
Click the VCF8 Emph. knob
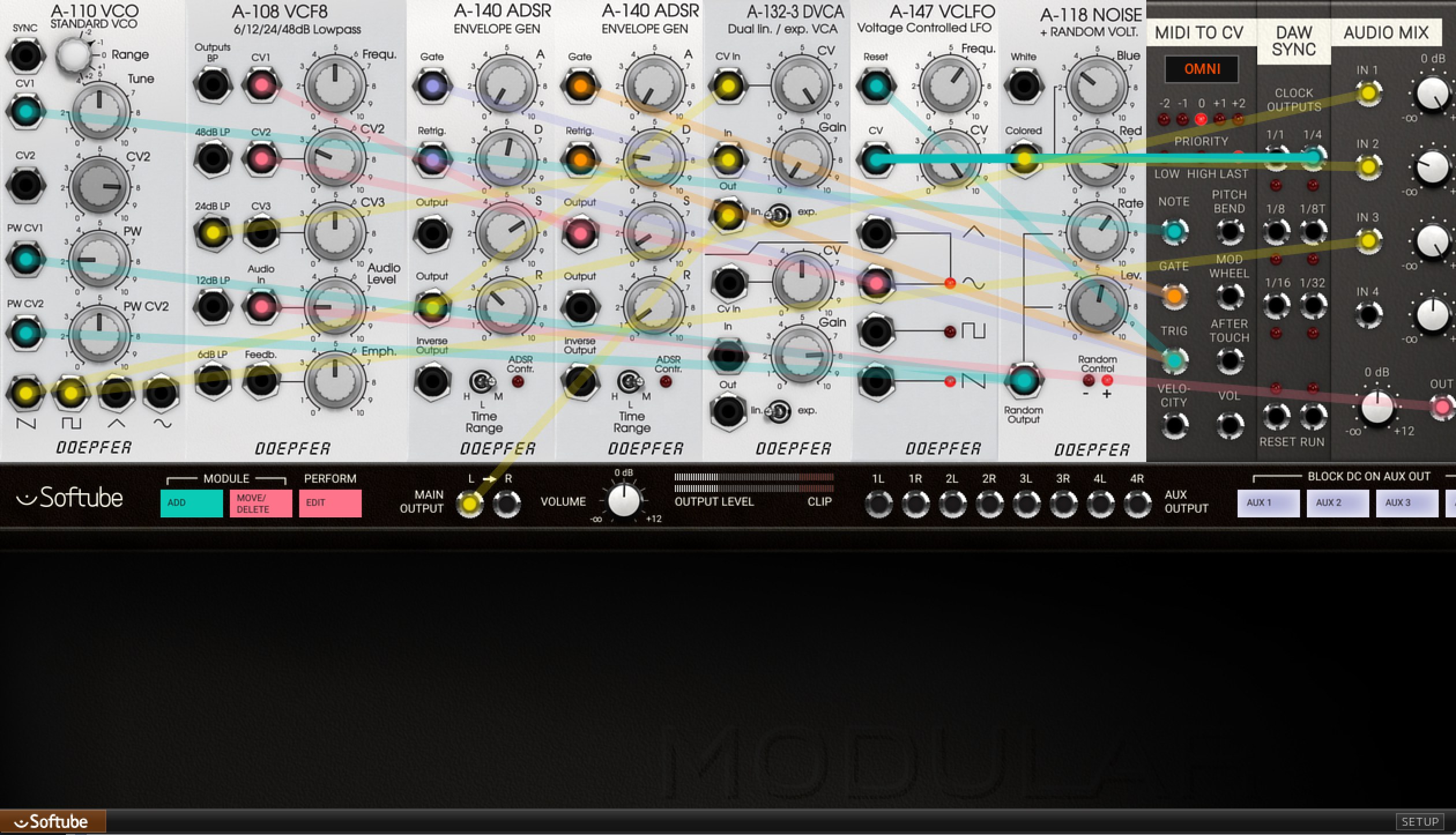pos(335,381)
